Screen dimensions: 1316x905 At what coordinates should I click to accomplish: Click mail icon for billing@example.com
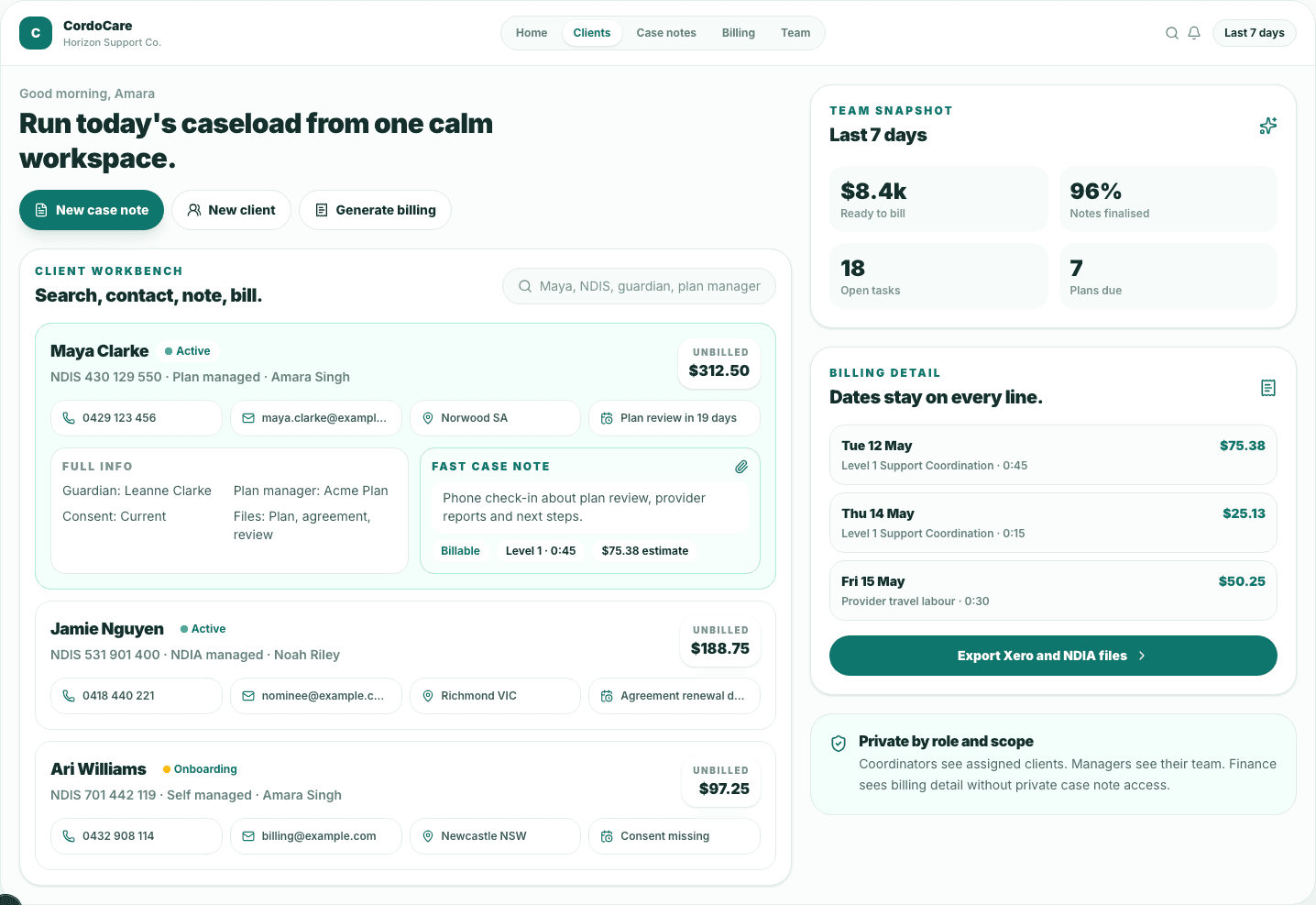click(x=248, y=836)
